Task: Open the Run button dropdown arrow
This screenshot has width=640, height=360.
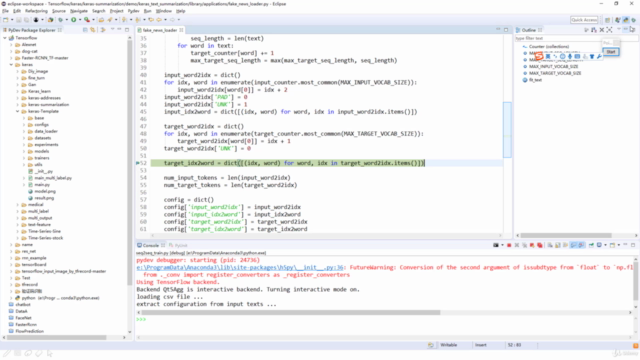Action: click(x=80, y=20)
